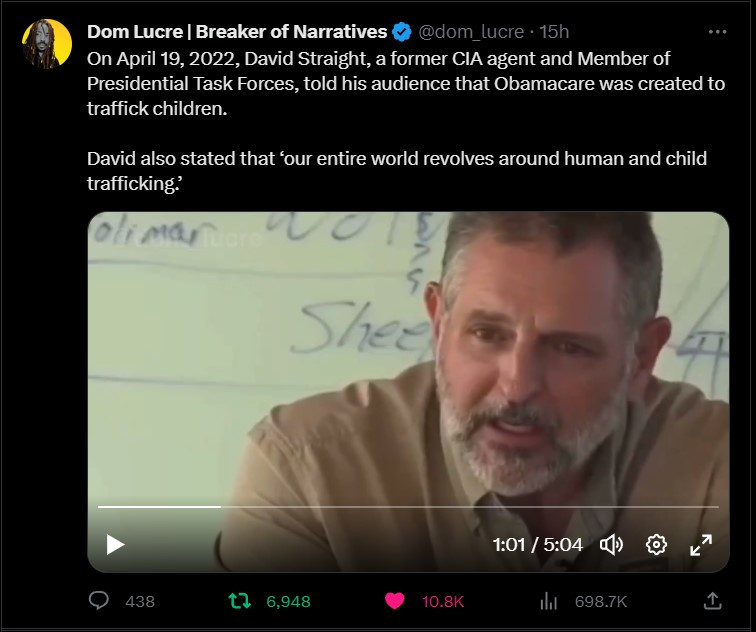Image resolution: width=756 pixels, height=632 pixels.
Task: Click the 10.8K likes count
Action: (x=442, y=601)
